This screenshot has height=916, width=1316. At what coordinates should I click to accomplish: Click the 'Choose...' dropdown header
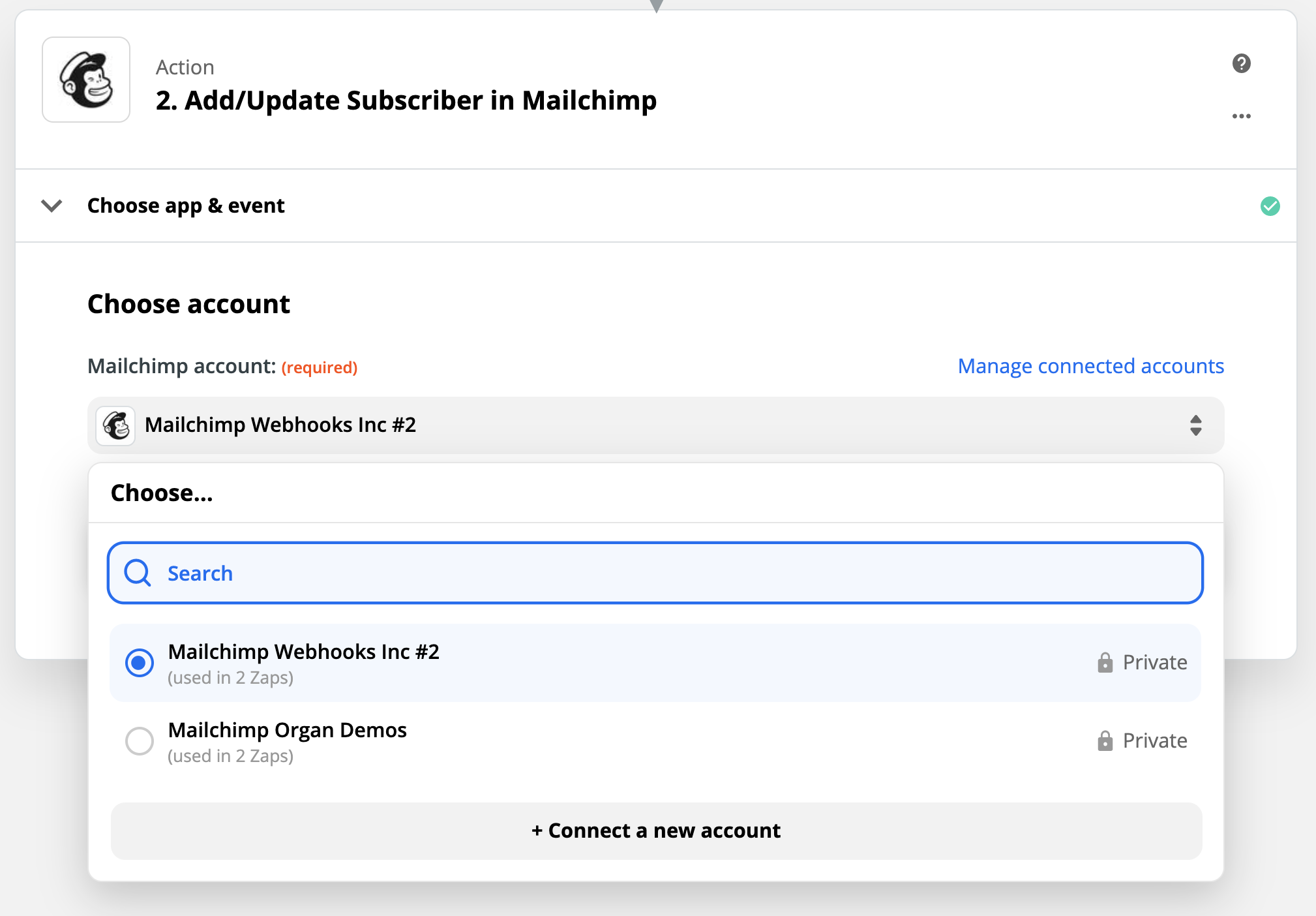(x=162, y=493)
